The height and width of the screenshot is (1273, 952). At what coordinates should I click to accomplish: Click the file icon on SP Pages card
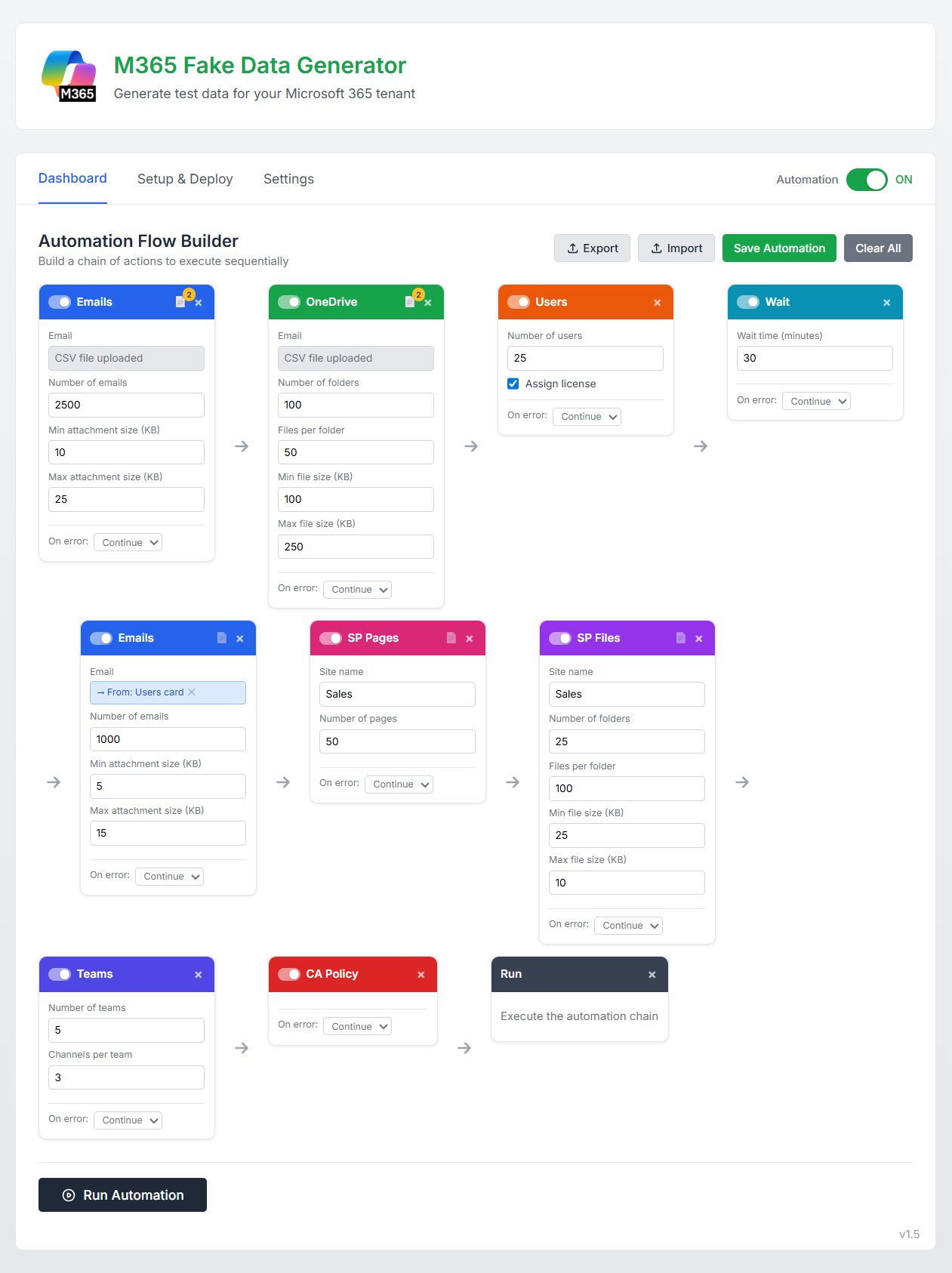coord(451,638)
